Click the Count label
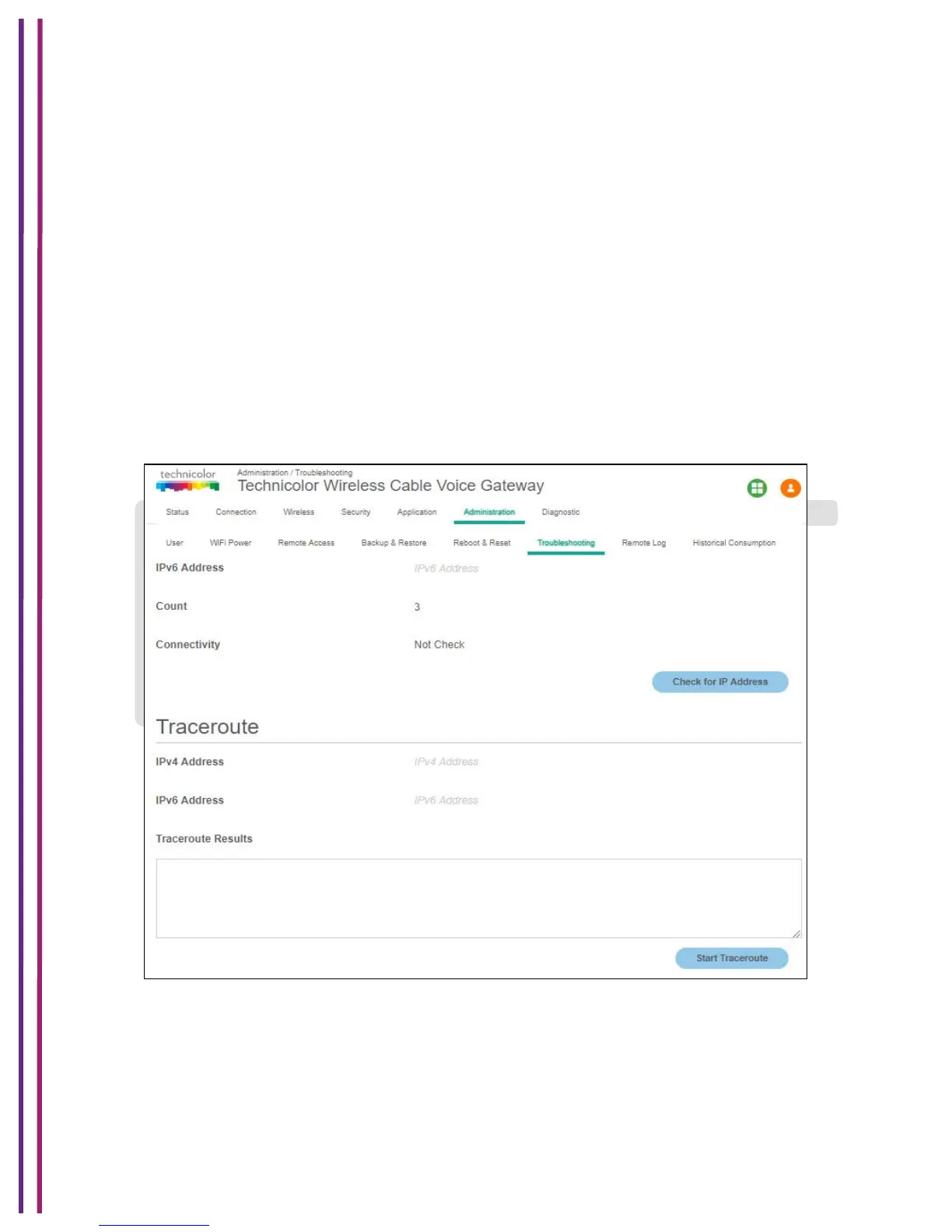 click(x=171, y=607)
